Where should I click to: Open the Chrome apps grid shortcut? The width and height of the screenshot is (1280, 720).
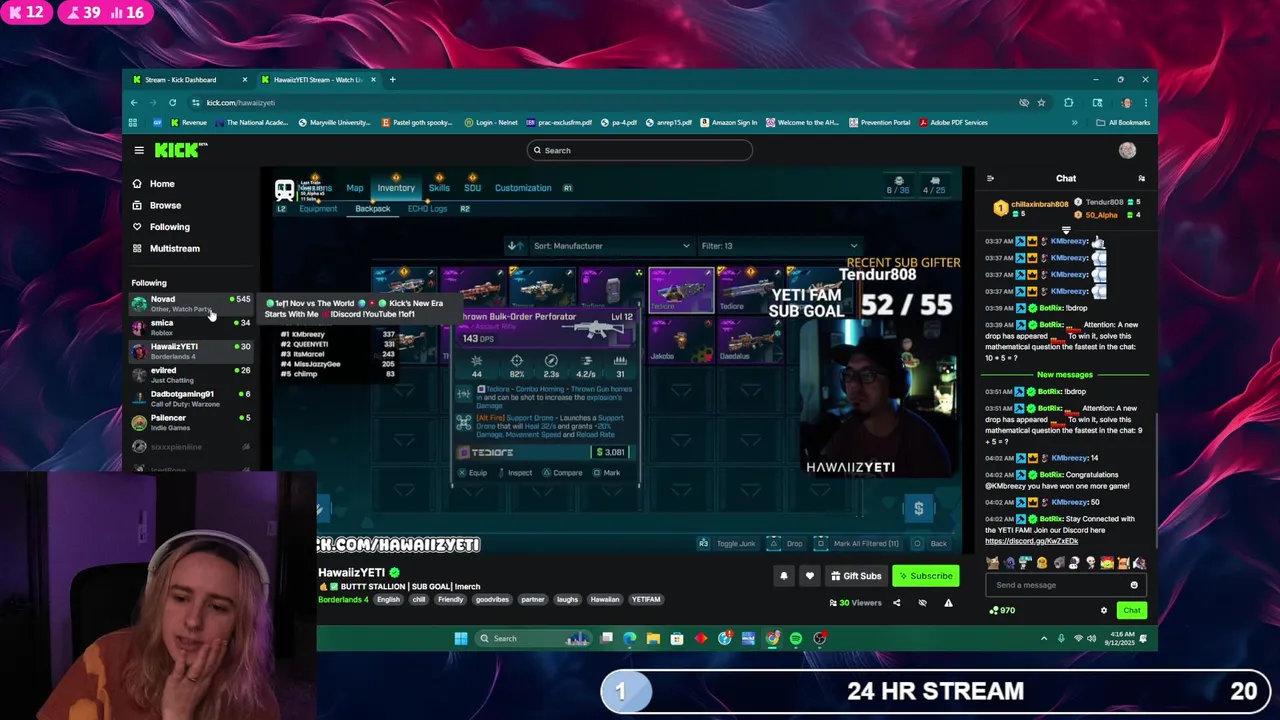(x=134, y=123)
